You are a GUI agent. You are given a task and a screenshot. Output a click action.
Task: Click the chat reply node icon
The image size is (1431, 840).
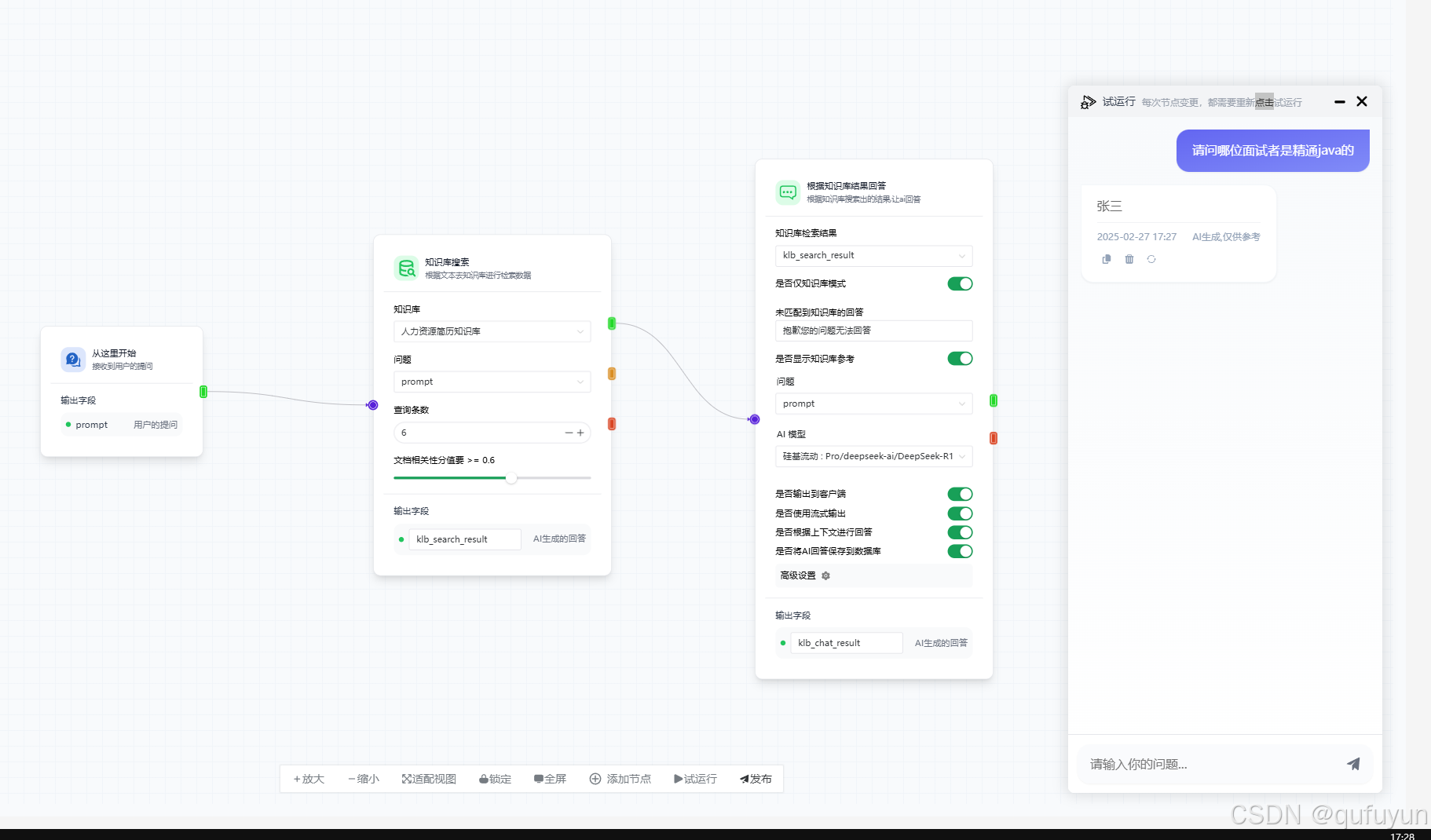pyautogui.click(x=788, y=192)
